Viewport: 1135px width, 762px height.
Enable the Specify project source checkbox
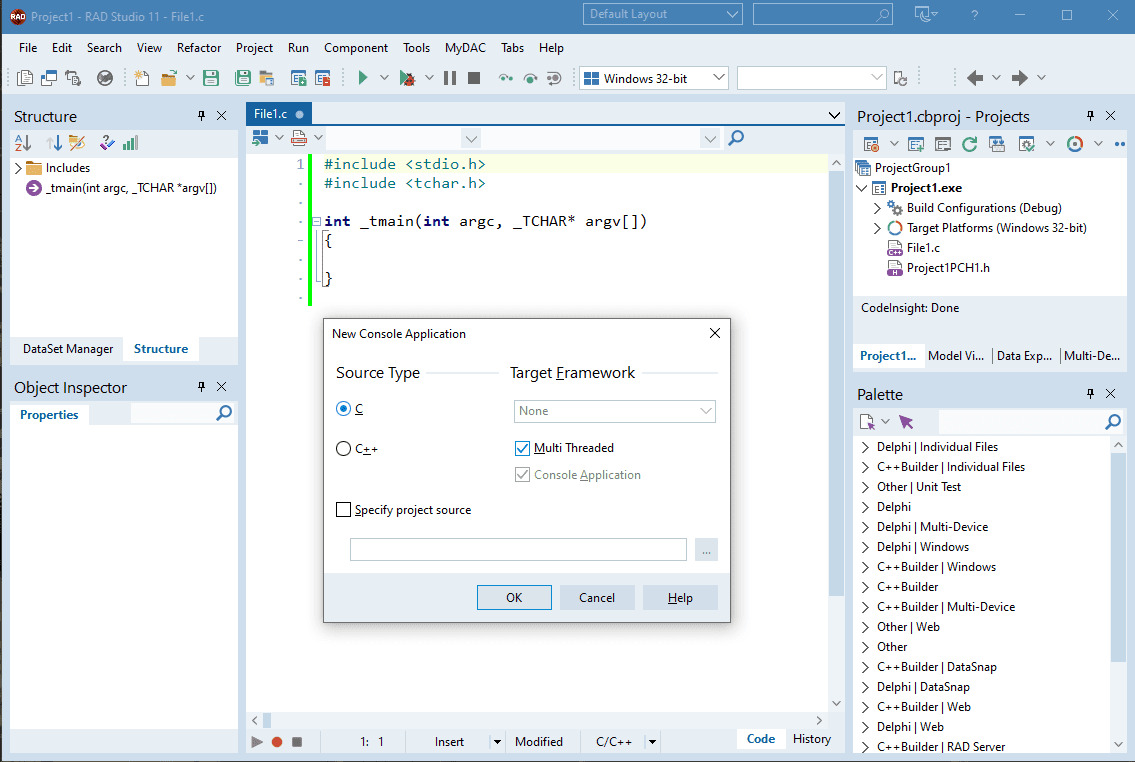344,510
